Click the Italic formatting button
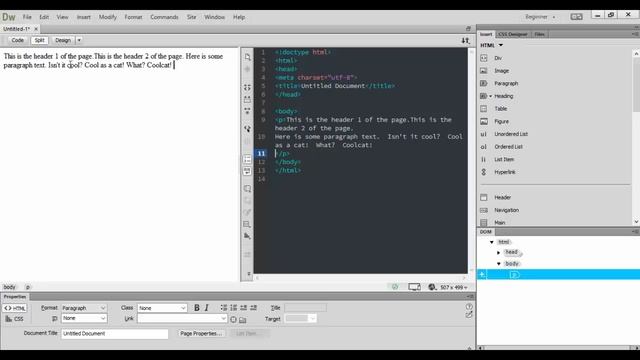Image resolution: width=640 pixels, height=360 pixels. tap(207, 308)
